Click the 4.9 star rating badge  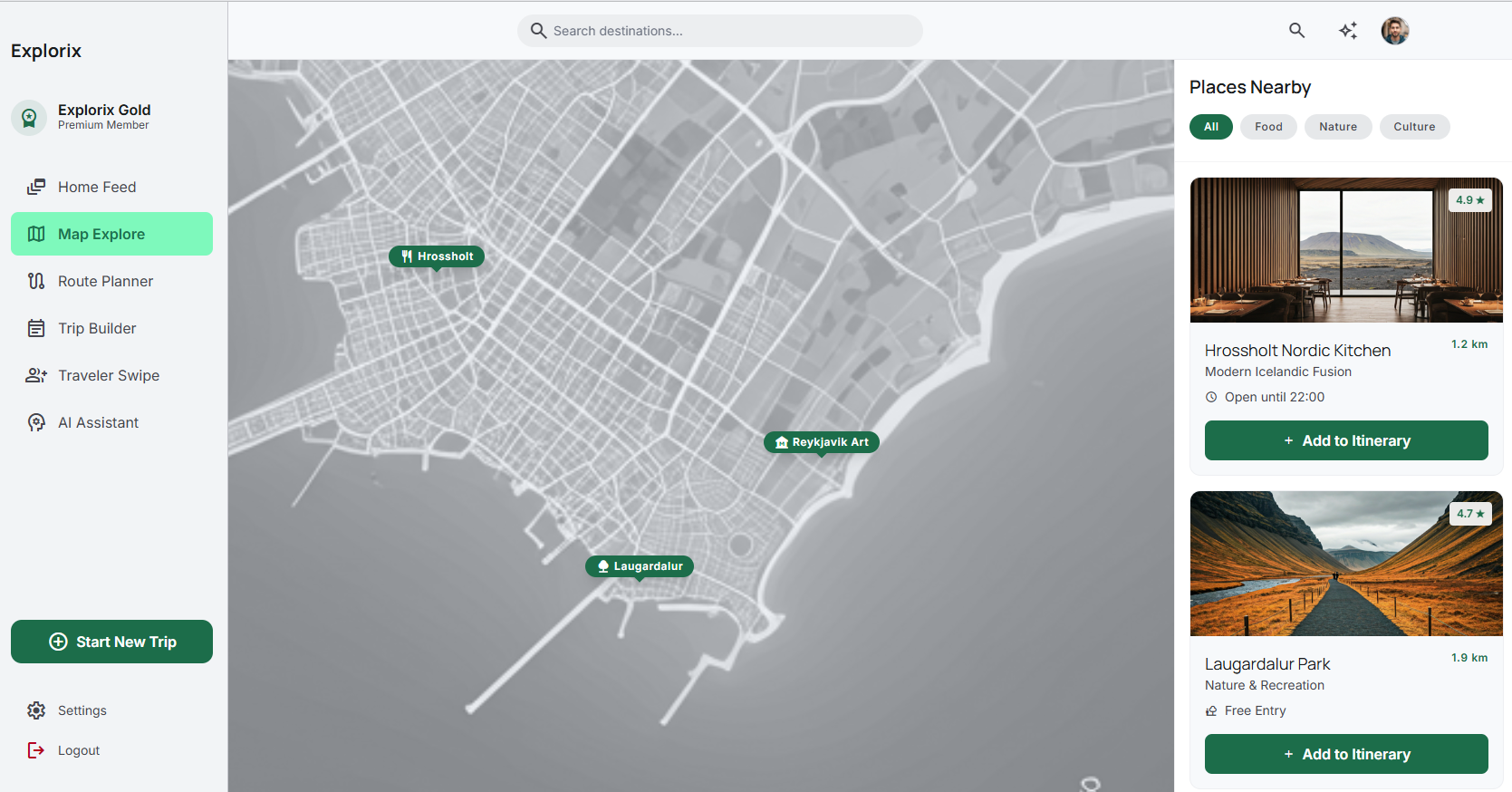point(1470,200)
